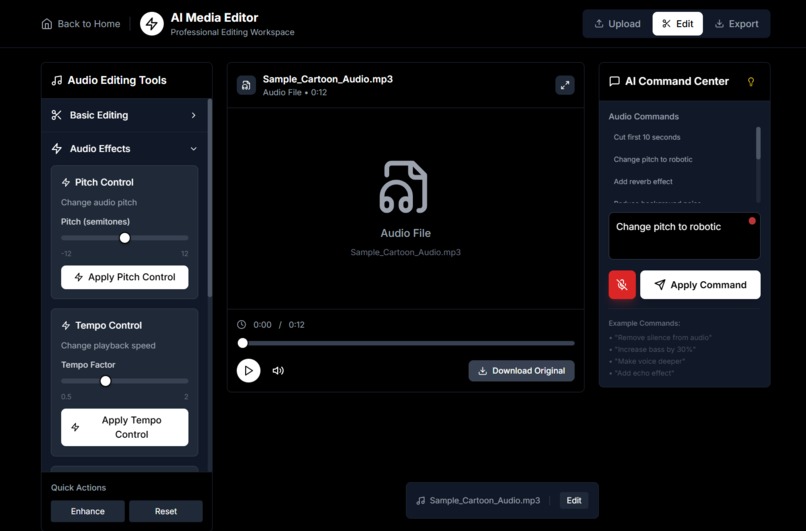The image size is (806, 531).
Task: Click the AI command text input field
Action: pos(684,236)
